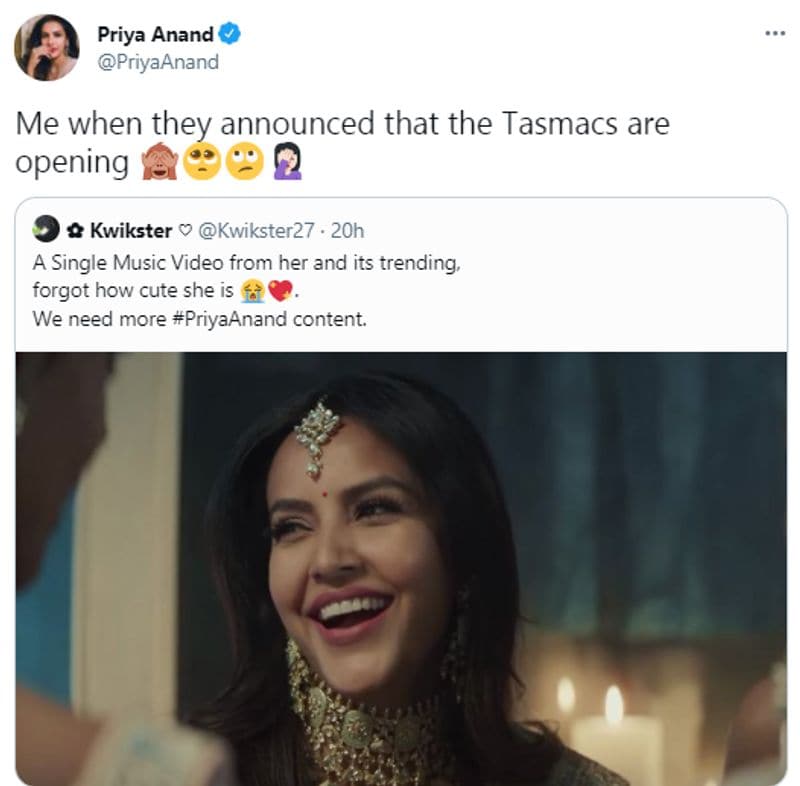Click Kwikster's small profile avatar
The width and height of the screenshot is (800, 786).
pos(46,229)
